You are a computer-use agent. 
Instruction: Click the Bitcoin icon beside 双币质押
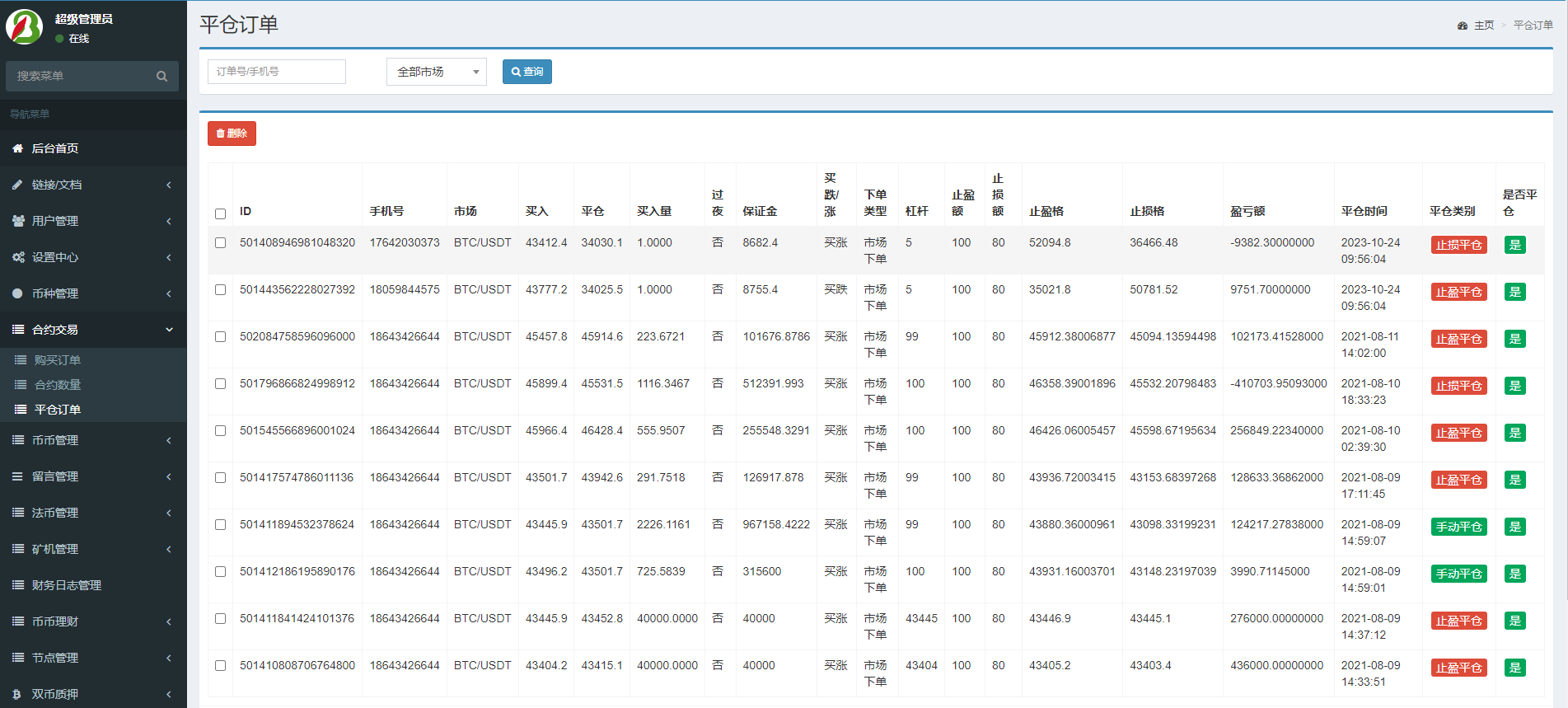[17, 694]
